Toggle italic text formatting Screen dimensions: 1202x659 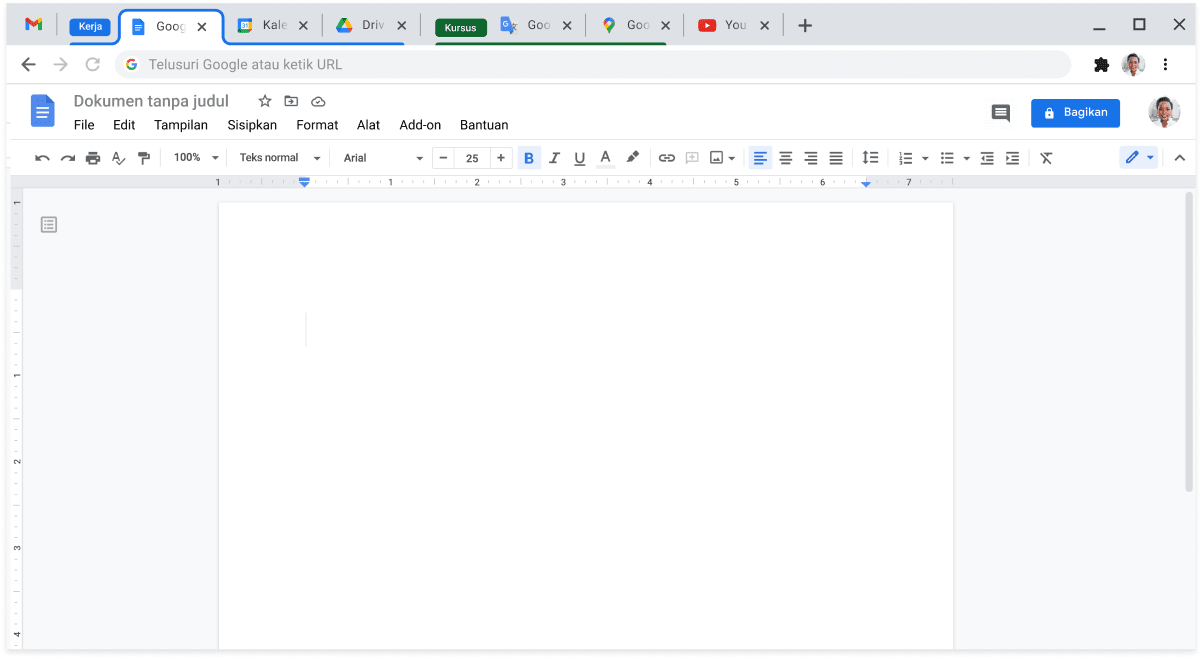(x=554, y=158)
